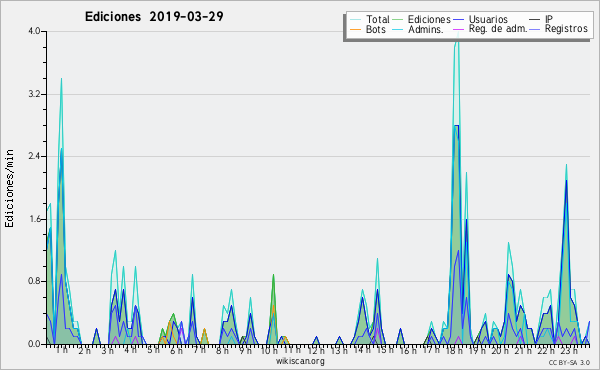Click the '13 h' x-axis label
600x370 pixels.
coord(339,350)
